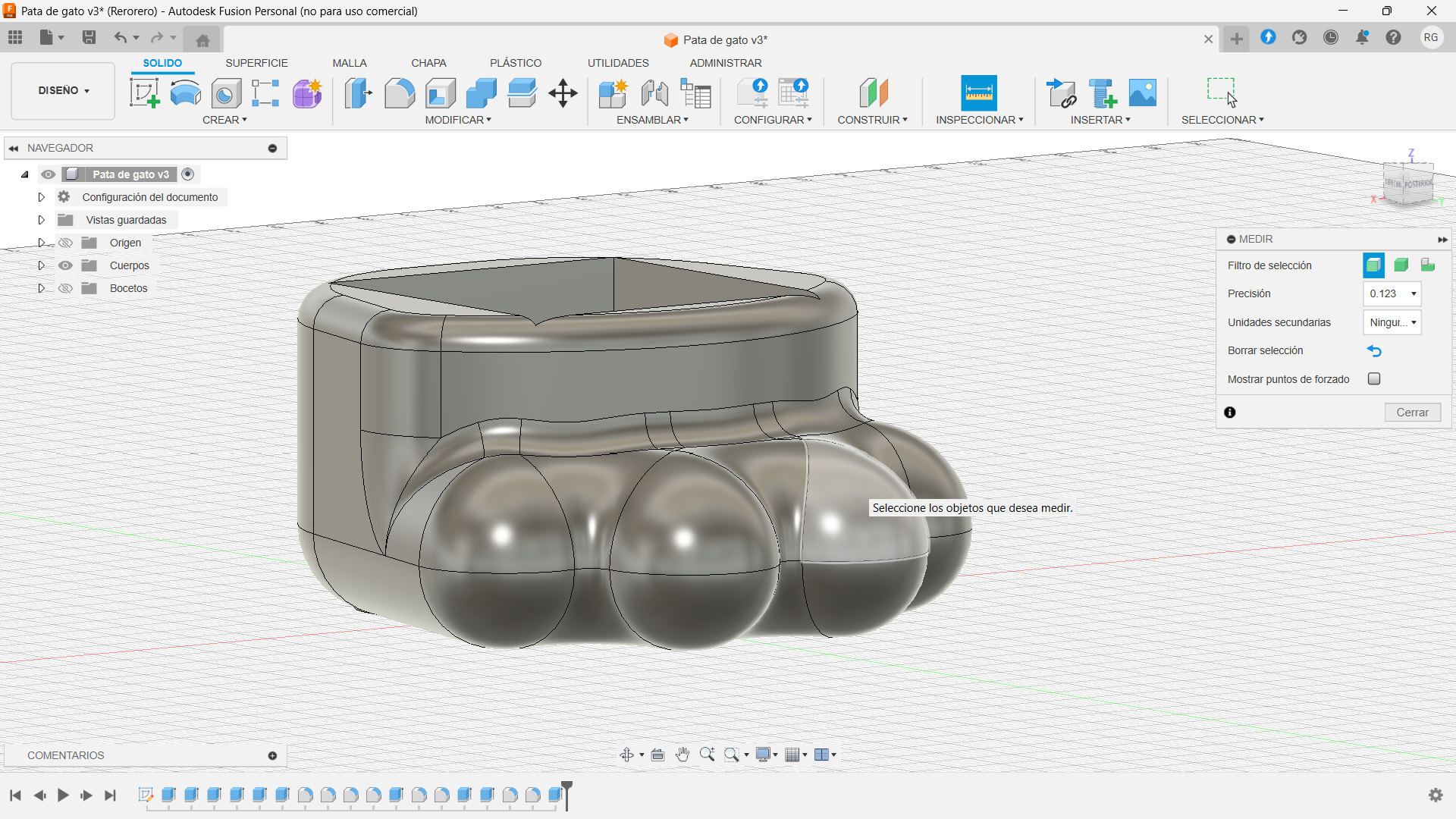
Task: Select the Offset Plane construct icon
Action: [x=874, y=93]
